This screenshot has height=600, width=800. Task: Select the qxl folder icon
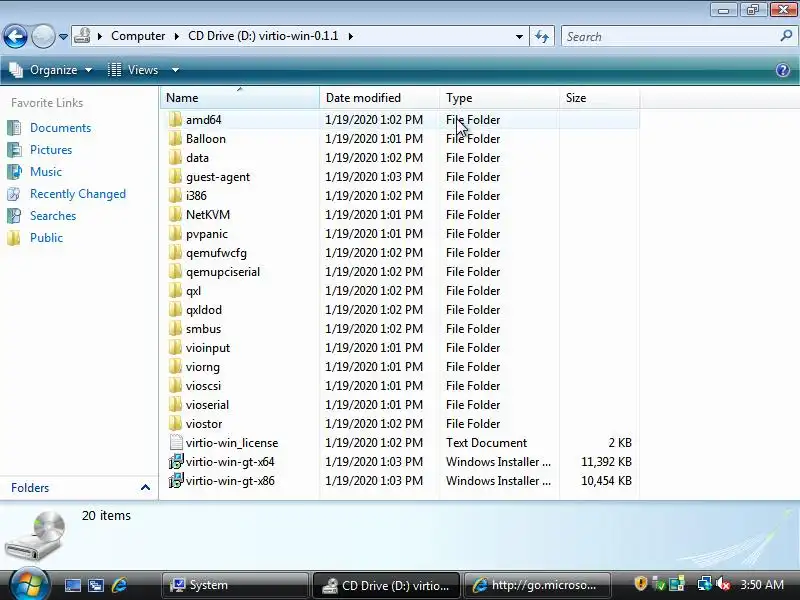pos(175,291)
